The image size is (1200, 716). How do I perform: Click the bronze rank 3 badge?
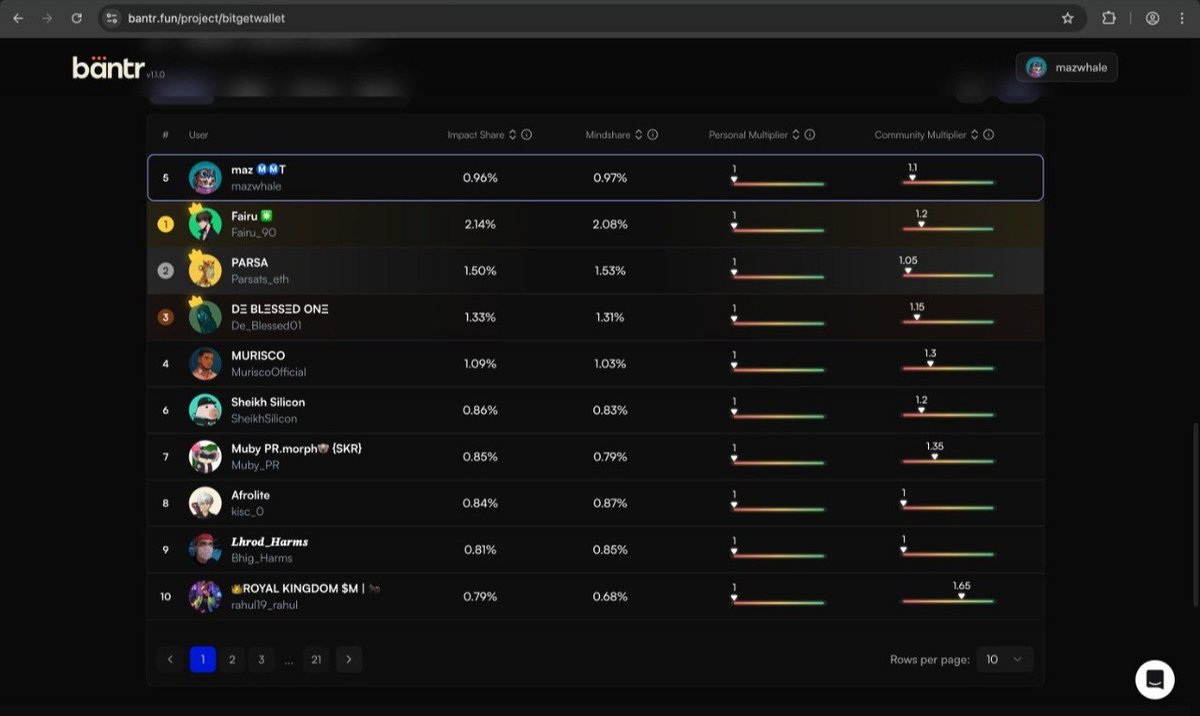[x=166, y=317]
